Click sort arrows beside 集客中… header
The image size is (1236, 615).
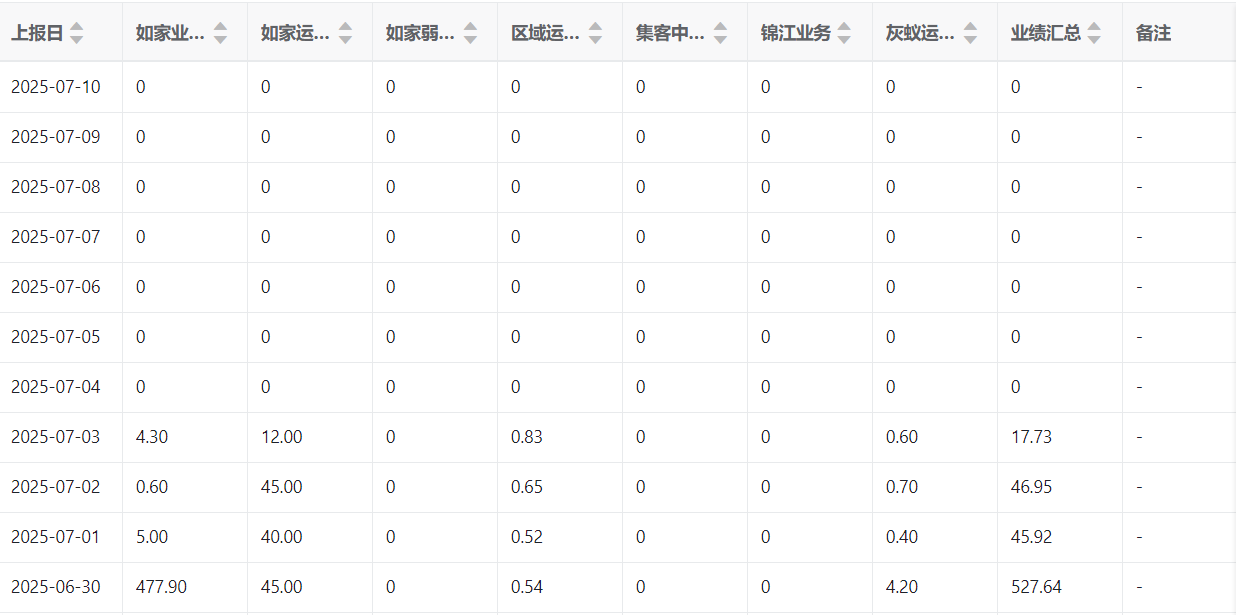721,33
